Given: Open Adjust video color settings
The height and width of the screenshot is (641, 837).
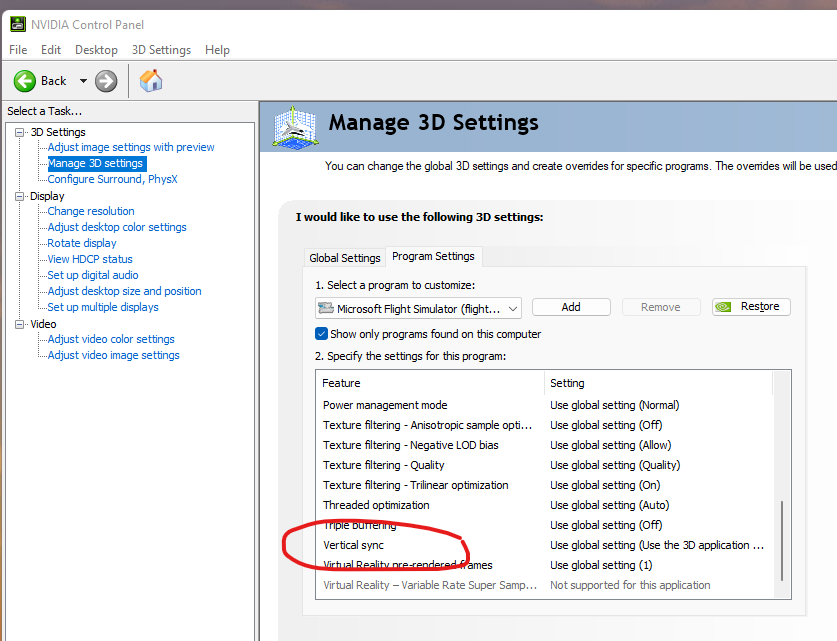Looking at the screenshot, I should point(111,339).
